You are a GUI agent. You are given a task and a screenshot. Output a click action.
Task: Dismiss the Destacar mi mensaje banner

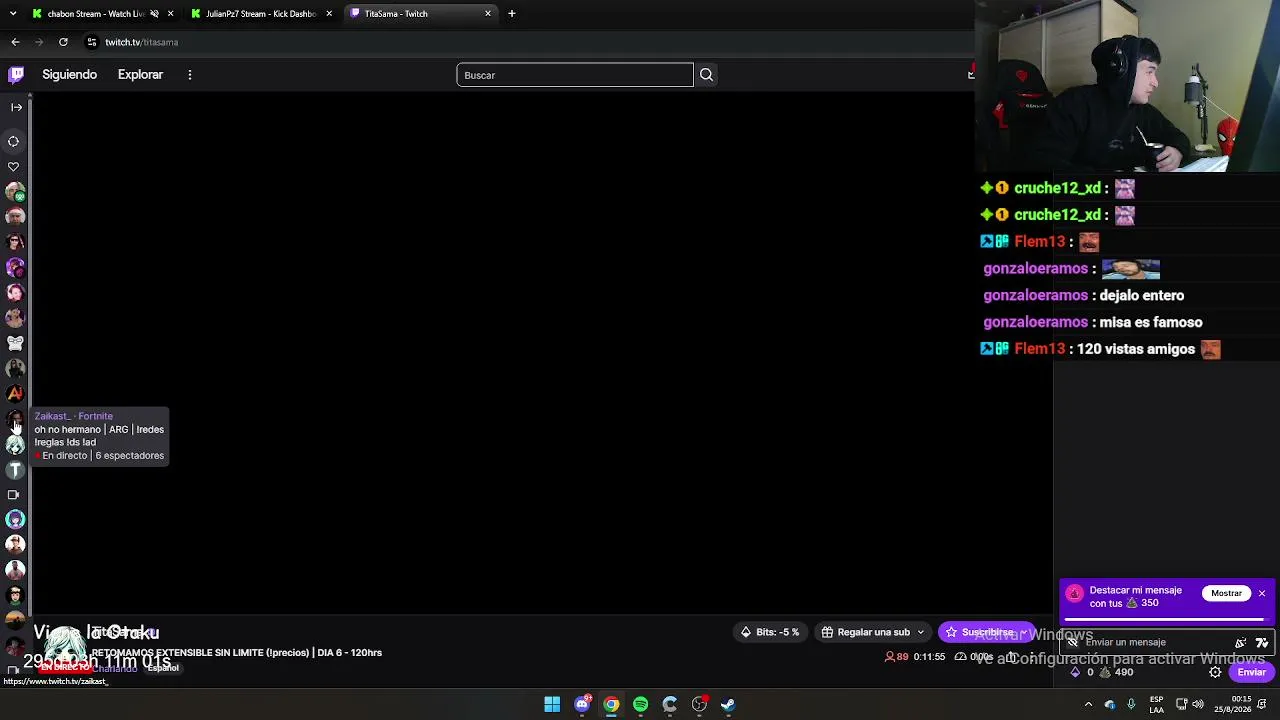pos(1262,593)
